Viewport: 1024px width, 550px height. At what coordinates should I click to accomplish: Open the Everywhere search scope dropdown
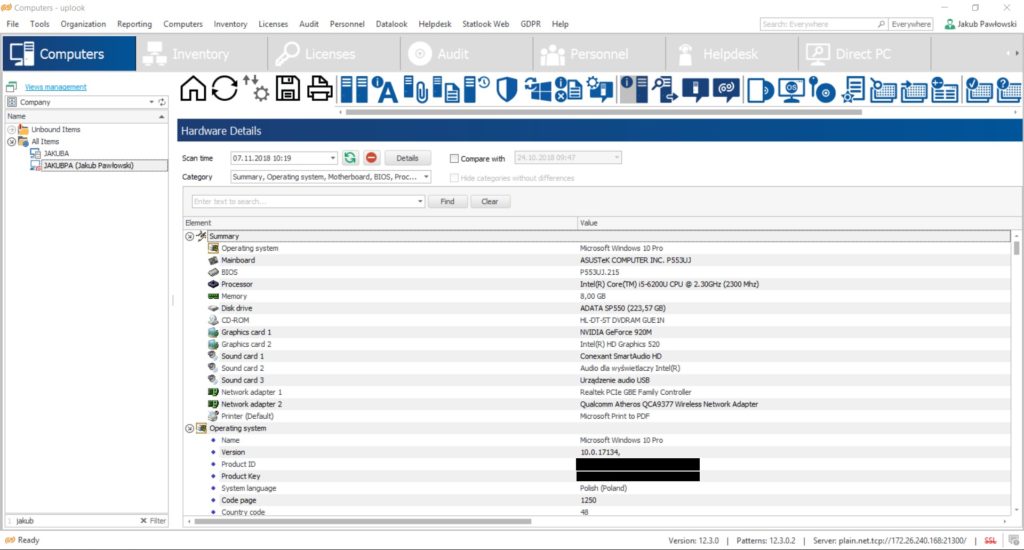pyautogui.click(x=911, y=24)
